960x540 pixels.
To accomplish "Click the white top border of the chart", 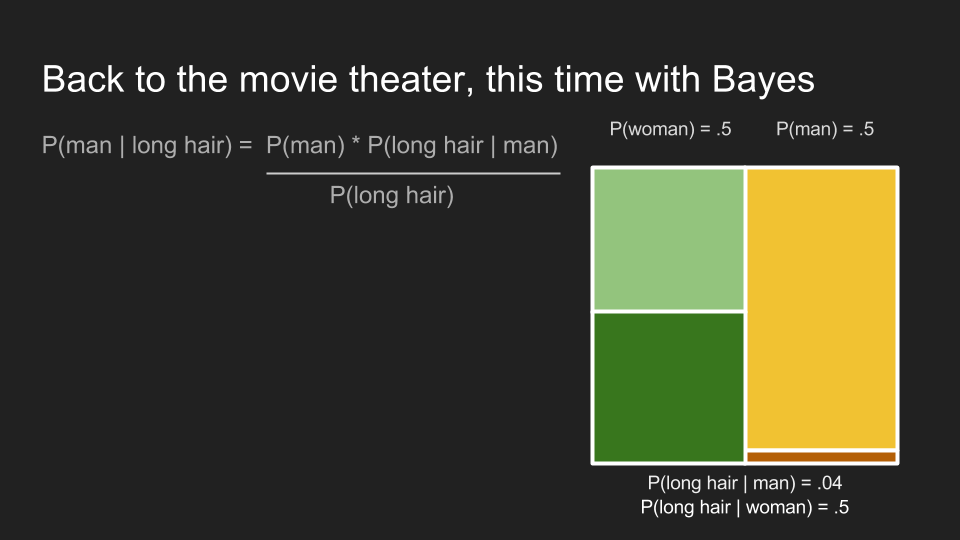I will pyautogui.click(x=745, y=167).
